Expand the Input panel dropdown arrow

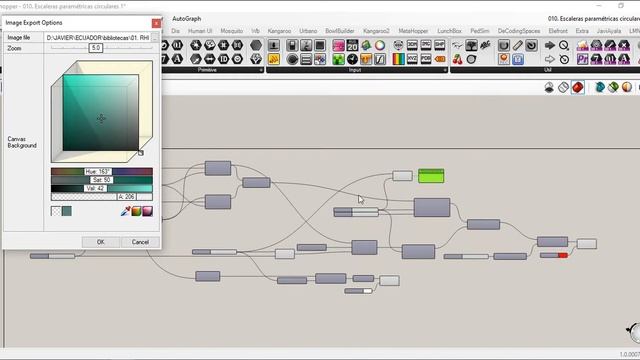pyautogui.click(x=444, y=70)
